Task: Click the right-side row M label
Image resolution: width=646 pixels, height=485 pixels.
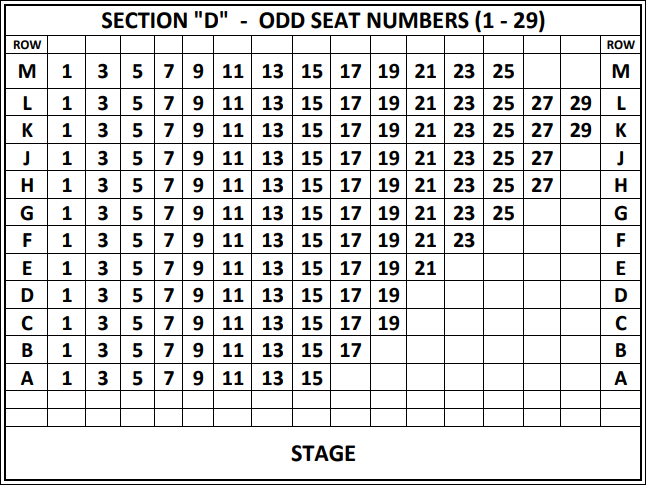Action: coord(620,71)
